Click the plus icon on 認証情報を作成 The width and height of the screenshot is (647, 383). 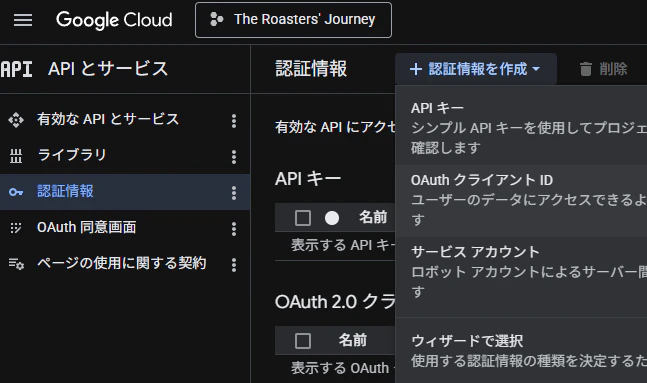[416, 69]
